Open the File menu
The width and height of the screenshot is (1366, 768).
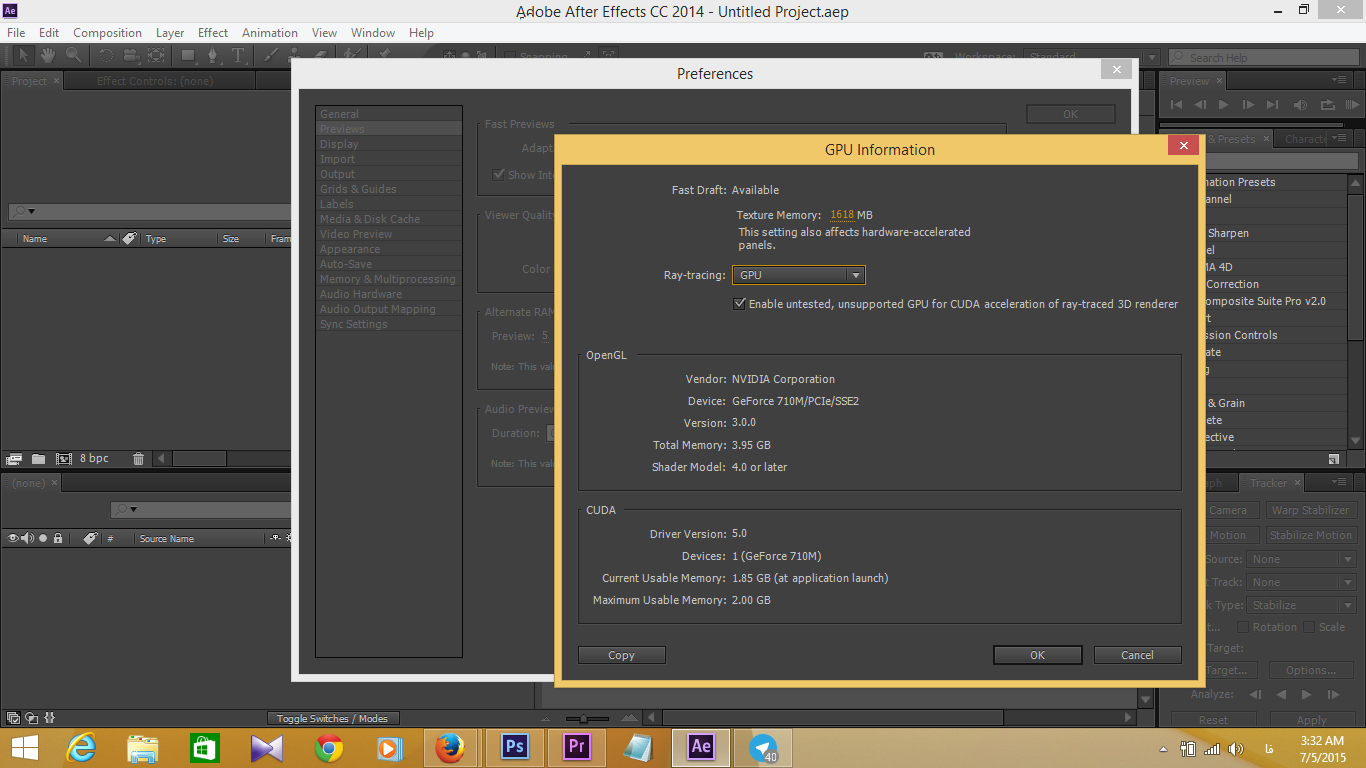16,33
